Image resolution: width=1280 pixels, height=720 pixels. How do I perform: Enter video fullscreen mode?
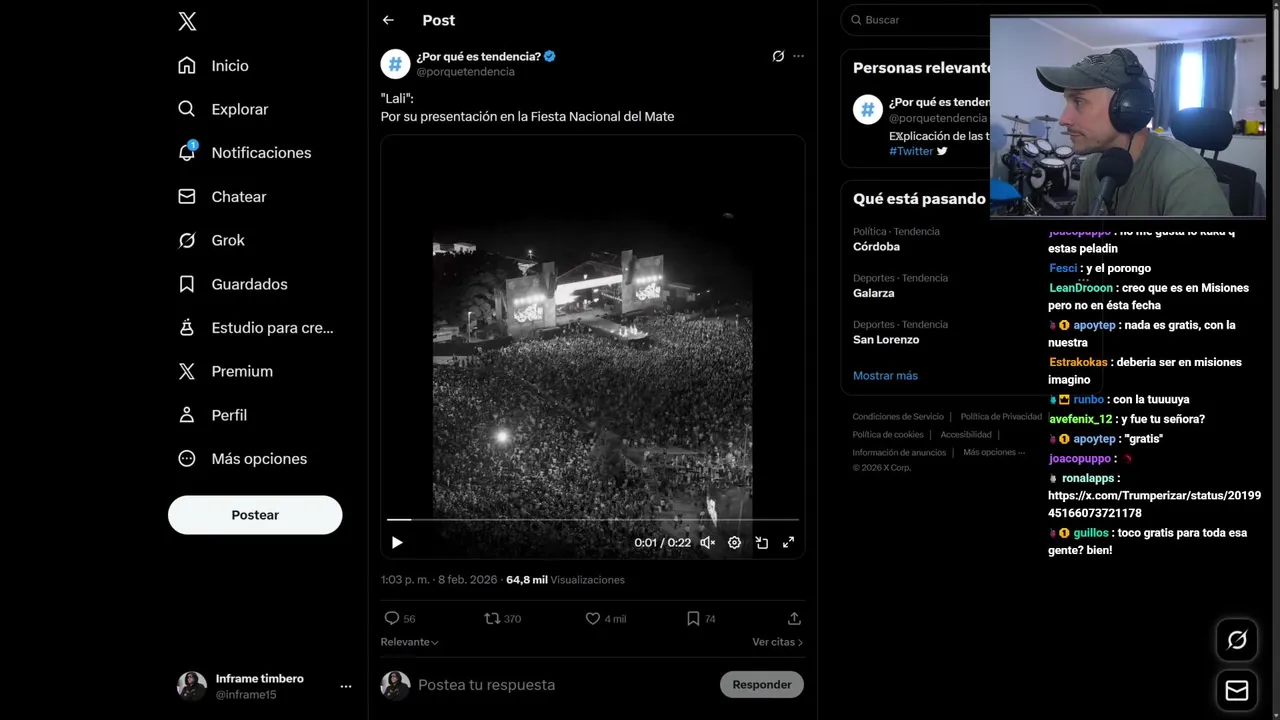point(788,543)
